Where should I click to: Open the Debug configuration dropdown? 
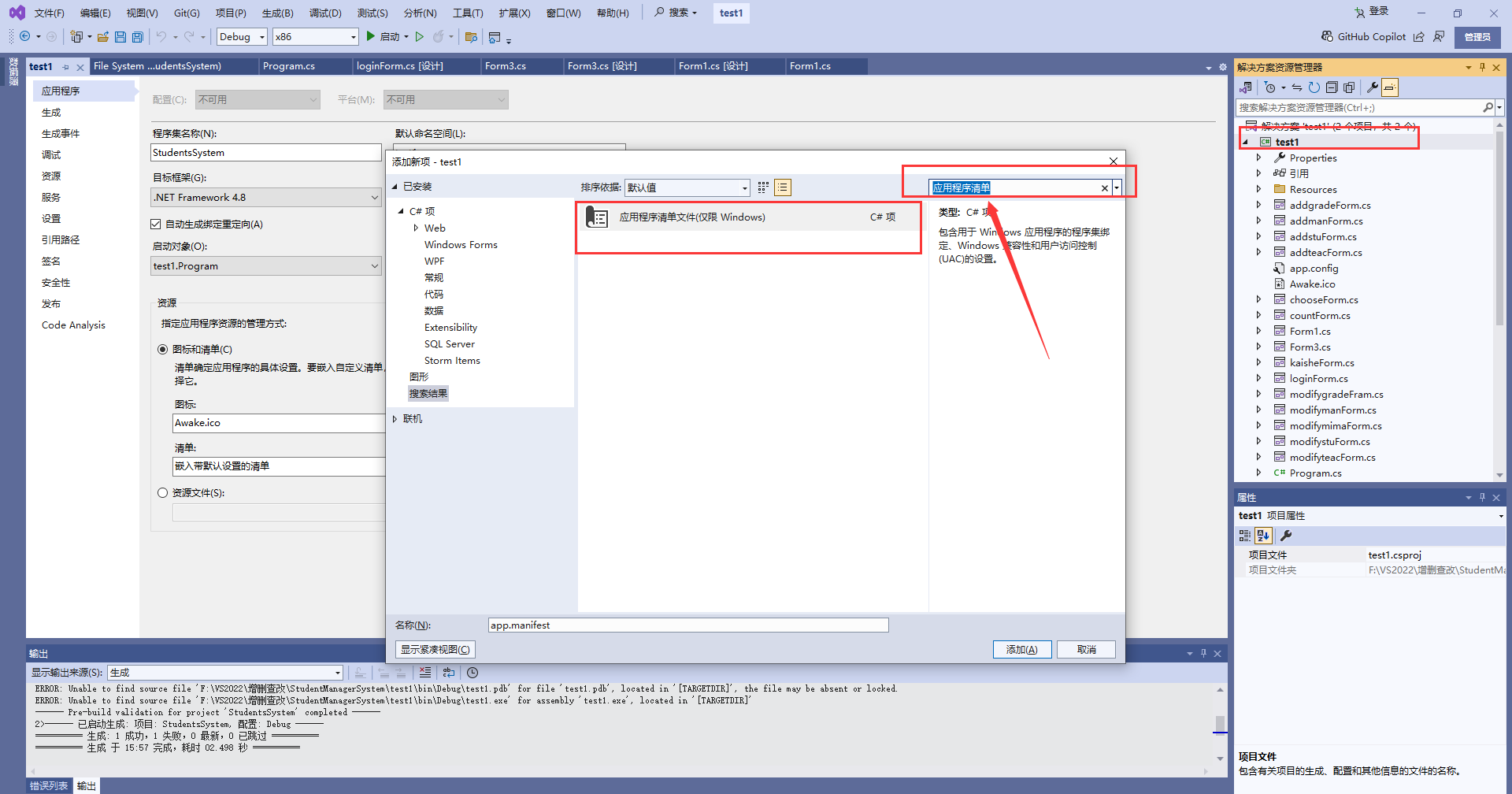pos(242,37)
